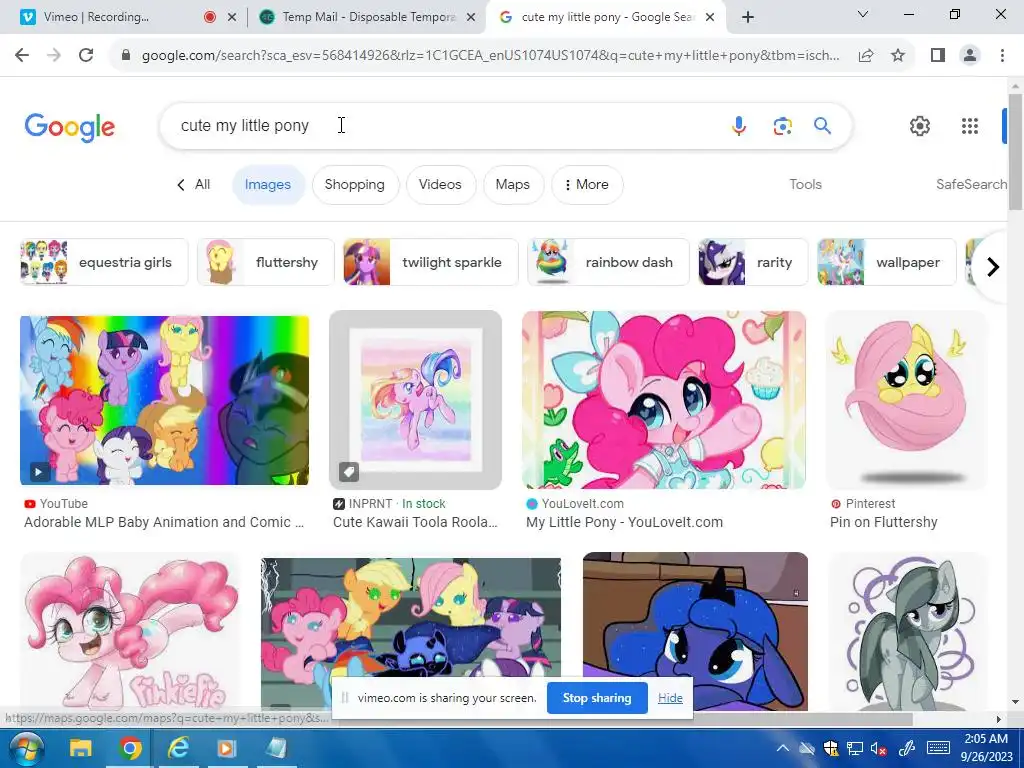Switch to Shopping results
This screenshot has height=768, width=1024.
[x=355, y=185]
